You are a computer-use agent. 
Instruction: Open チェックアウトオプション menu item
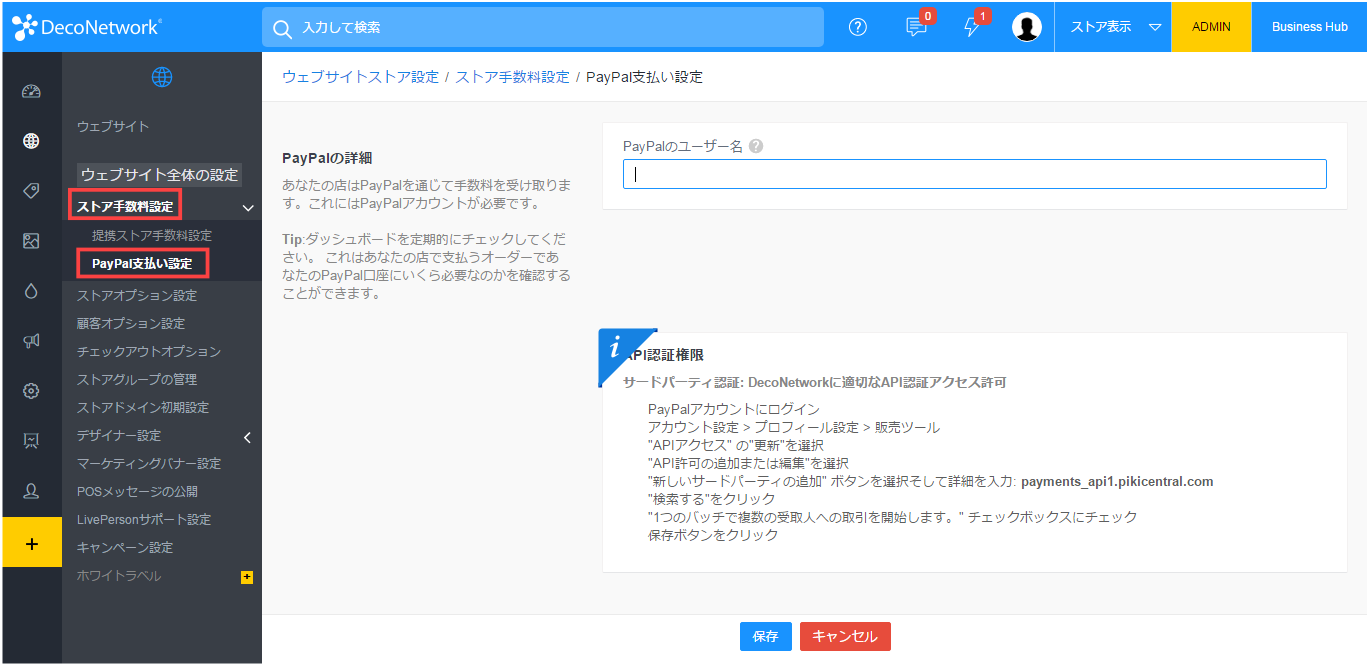[149, 352]
